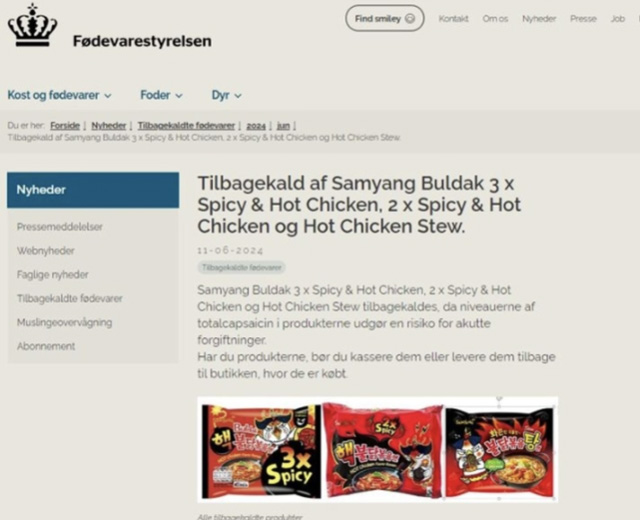Click the Fødevarestyrelsen crown logo
This screenshot has width=640, height=520.
coord(33,25)
